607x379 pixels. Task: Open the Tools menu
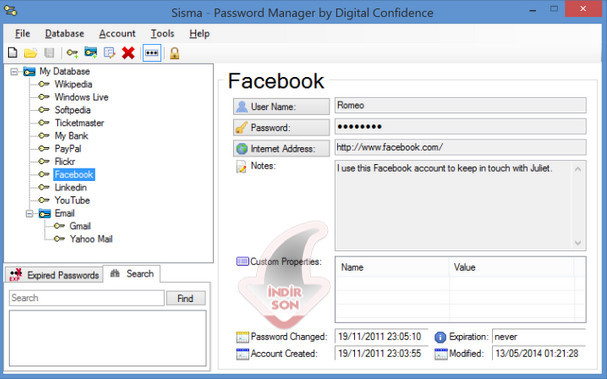point(163,34)
